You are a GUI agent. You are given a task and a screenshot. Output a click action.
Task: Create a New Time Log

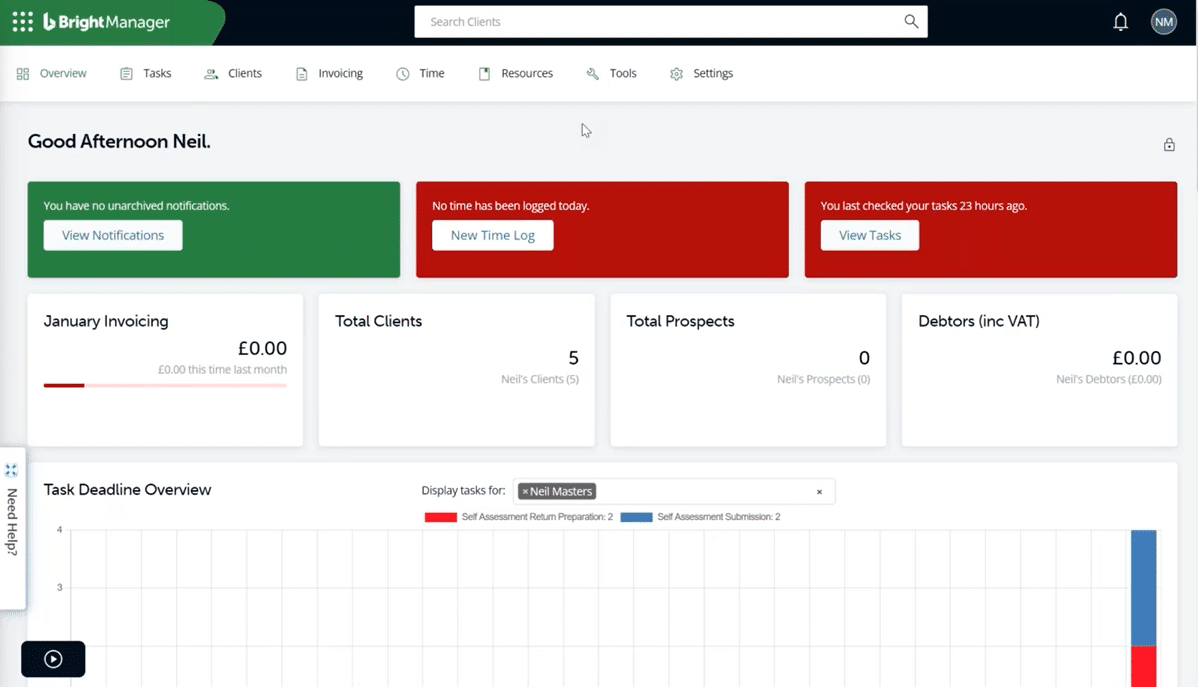pyautogui.click(x=492, y=235)
